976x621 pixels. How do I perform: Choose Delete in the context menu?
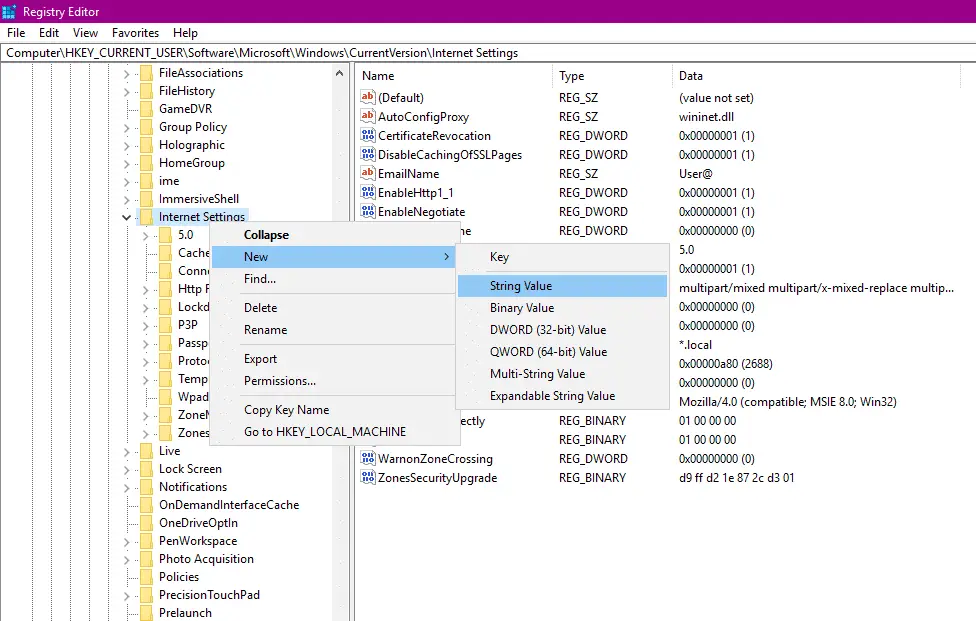[334, 307]
